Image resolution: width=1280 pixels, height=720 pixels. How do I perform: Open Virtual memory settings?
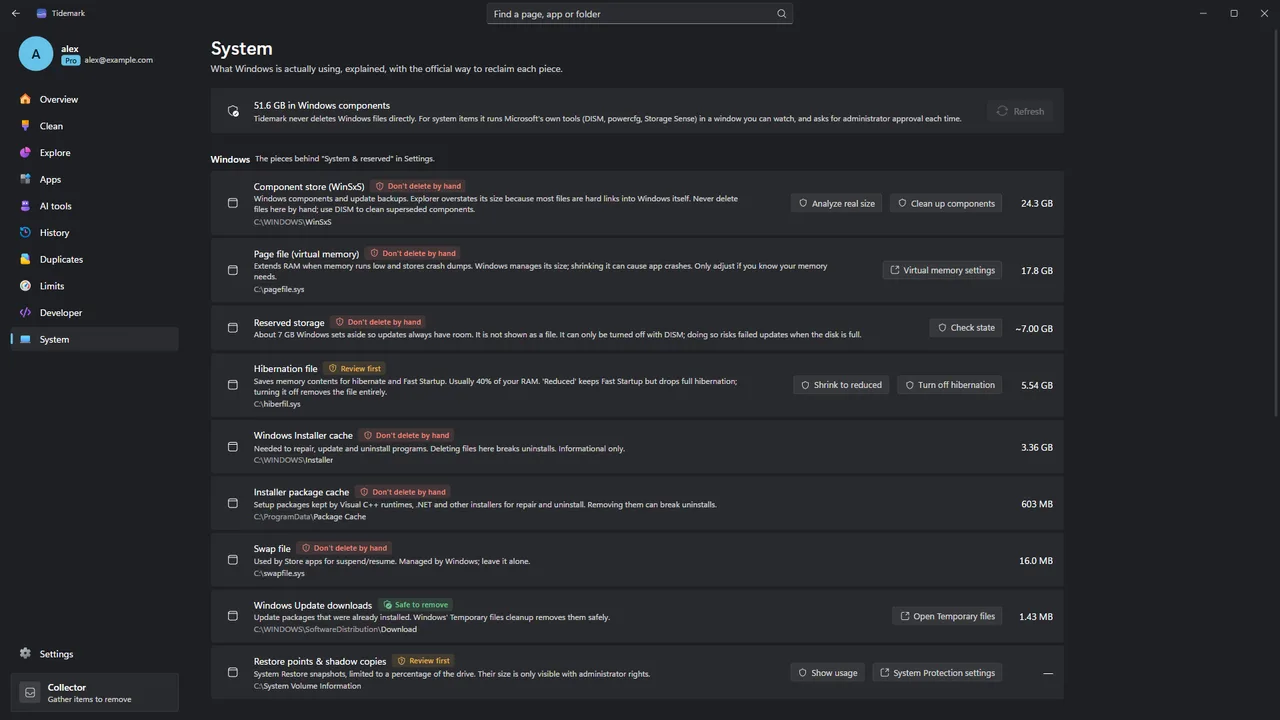coord(942,270)
